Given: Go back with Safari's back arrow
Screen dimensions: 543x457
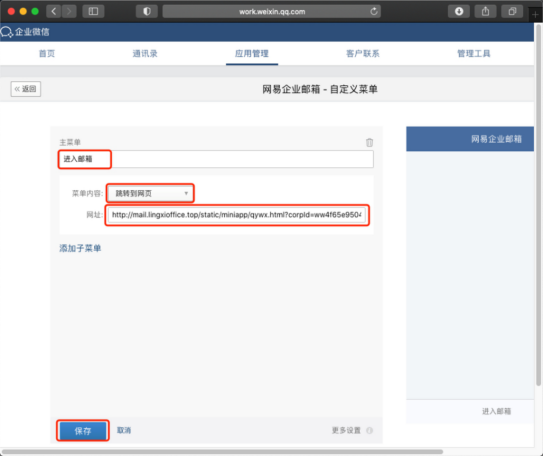Looking at the screenshot, I should pos(54,11).
